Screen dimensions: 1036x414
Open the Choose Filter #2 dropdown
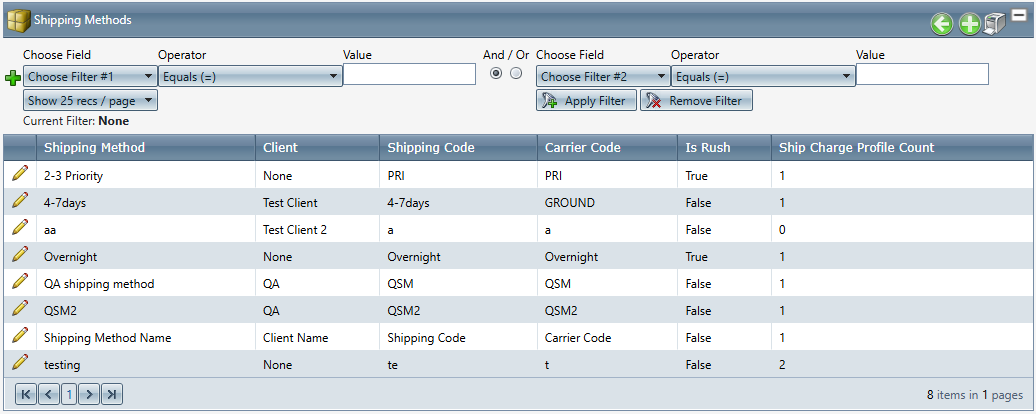[603, 76]
